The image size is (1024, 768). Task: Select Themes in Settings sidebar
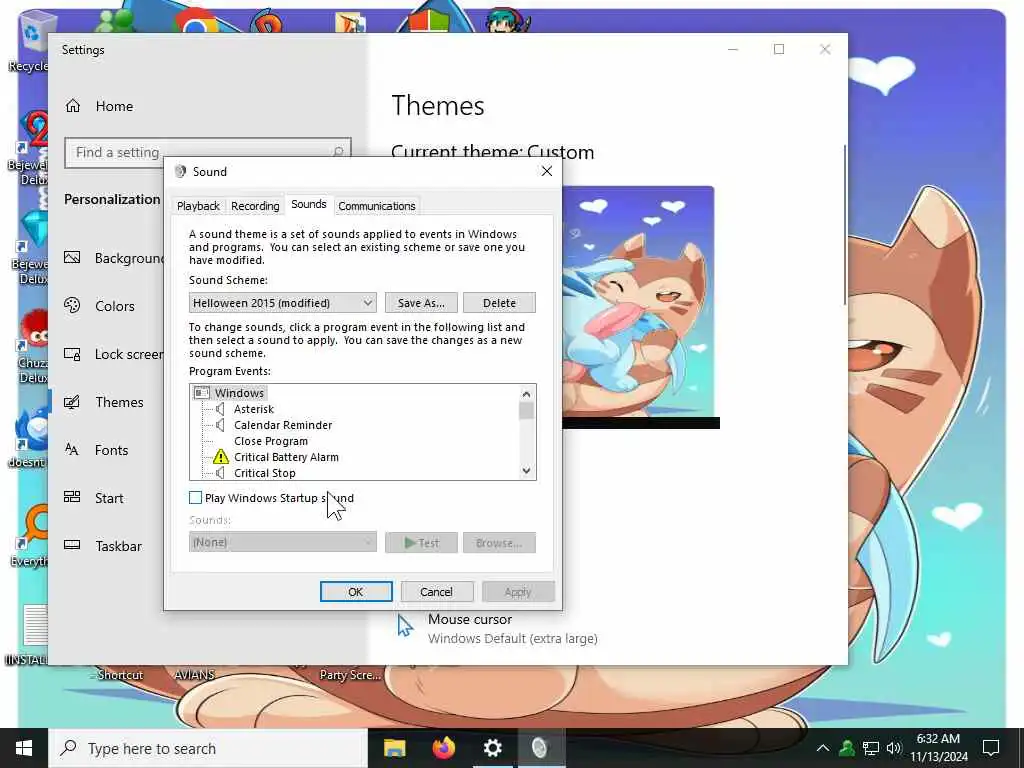(x=103, y=402)
